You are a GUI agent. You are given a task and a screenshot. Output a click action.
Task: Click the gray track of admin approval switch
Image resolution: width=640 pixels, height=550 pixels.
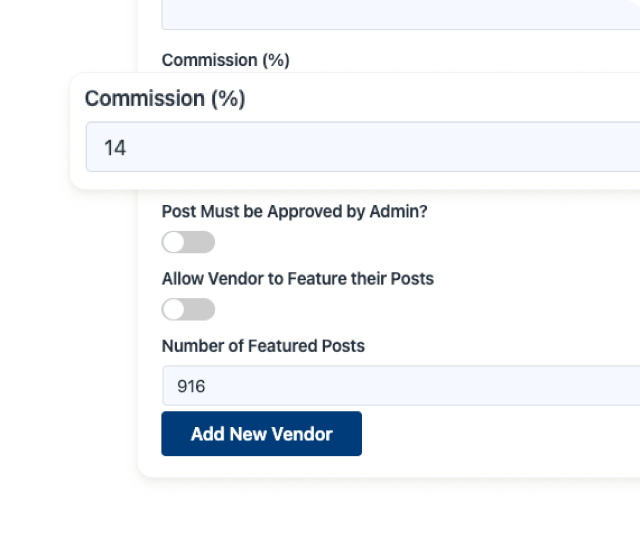tap(202, 242)
